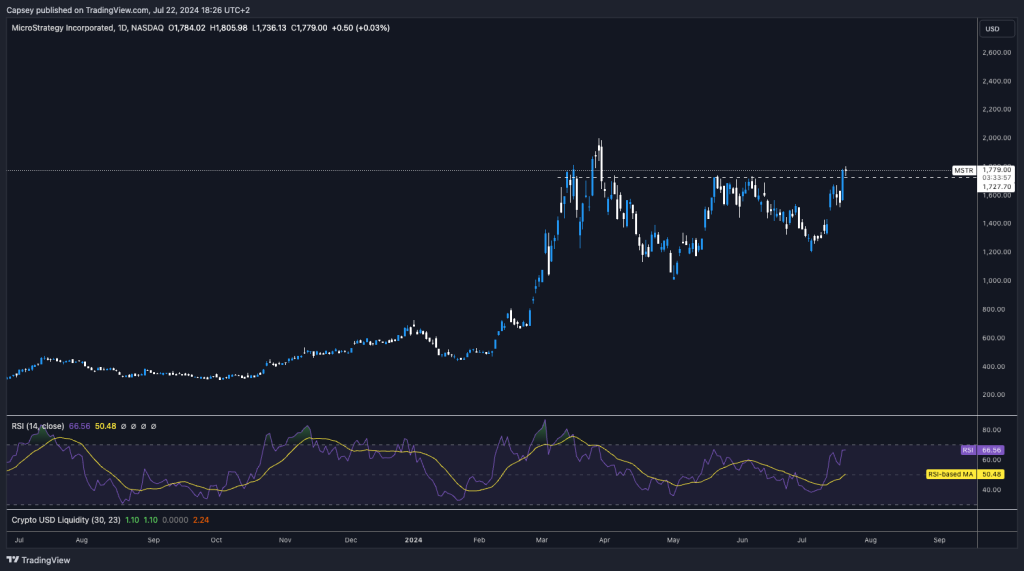Click the MSTR symbol price tag

coord(963,170)
